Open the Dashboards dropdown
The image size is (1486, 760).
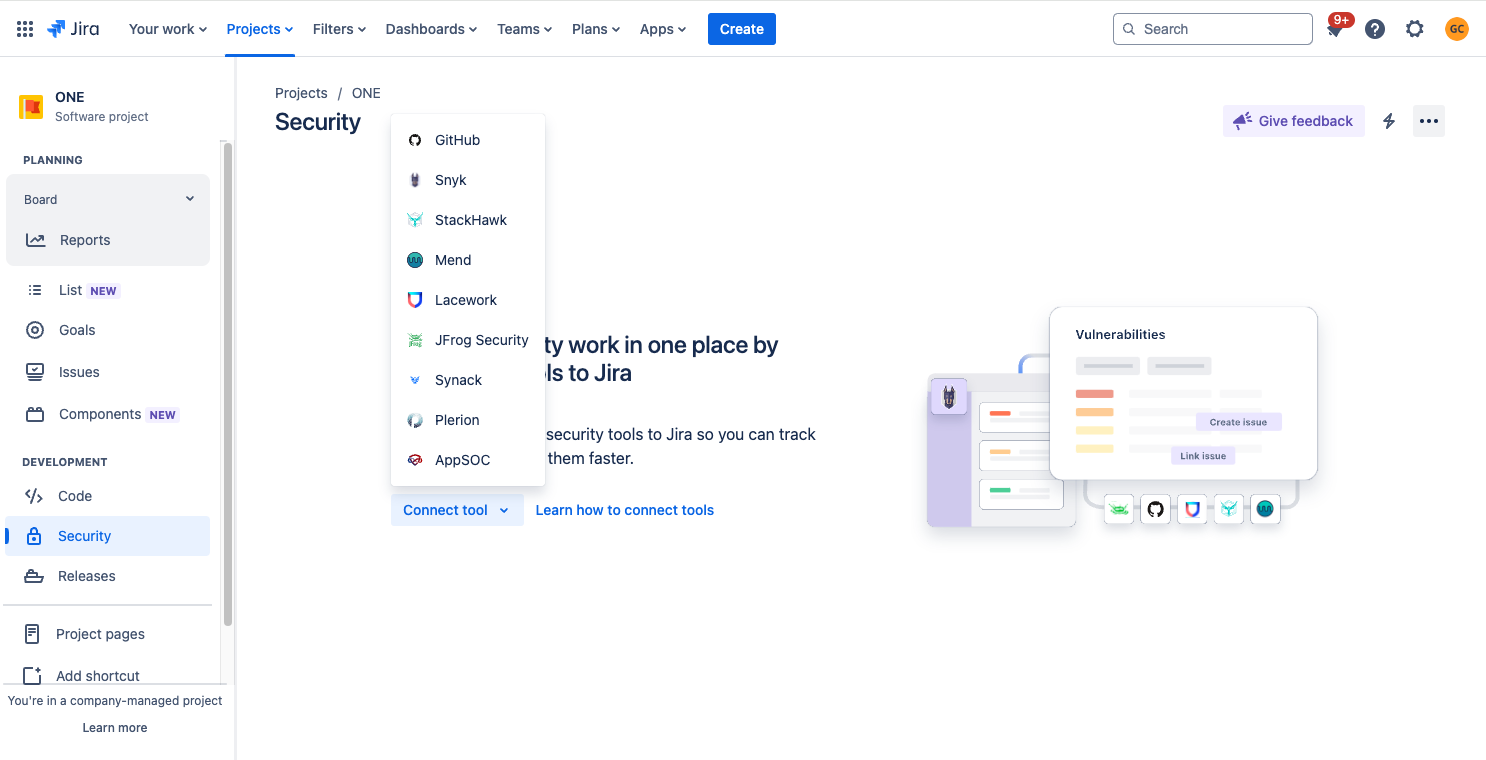tap(431, 29)
